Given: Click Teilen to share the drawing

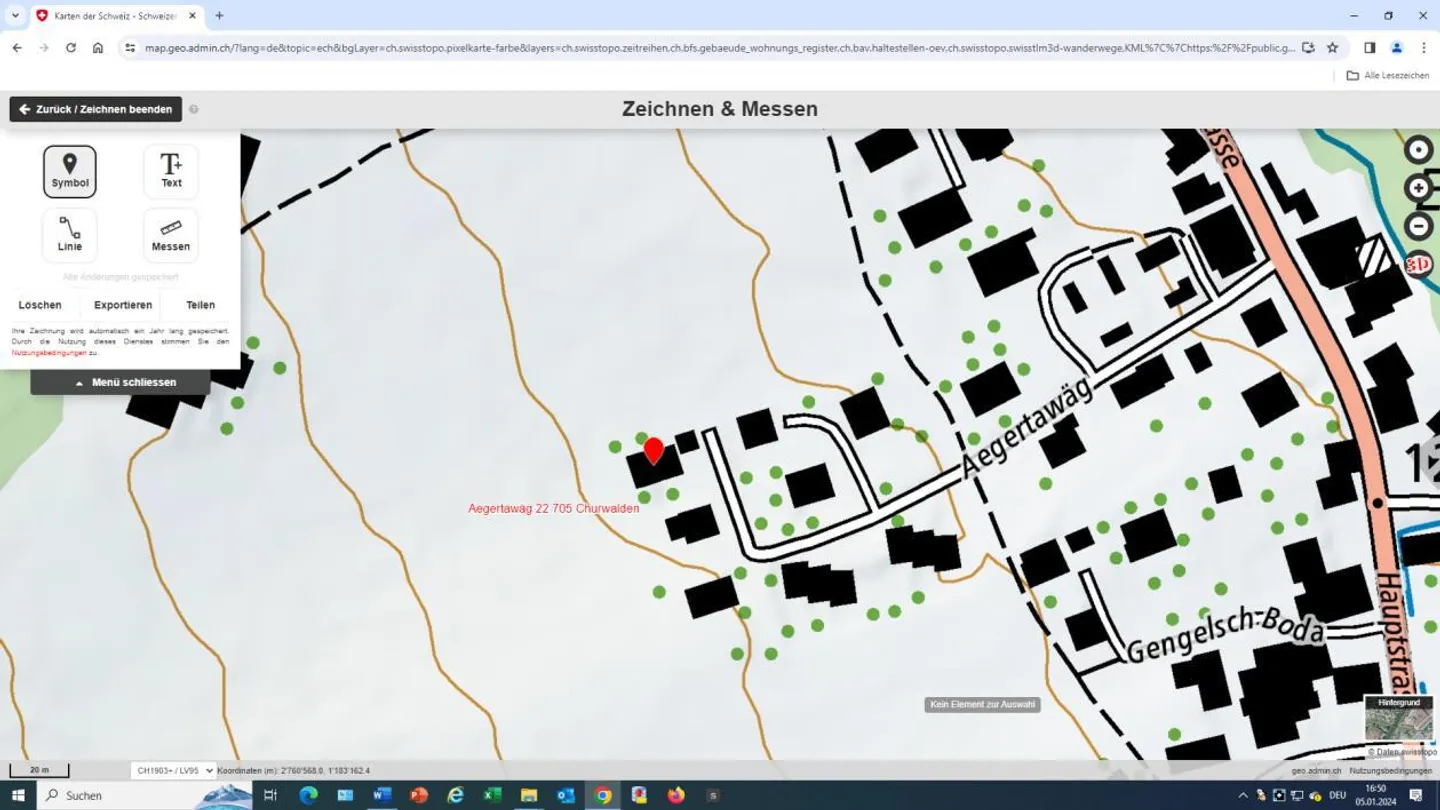Looking at the screenshot, I should coord(200,305).
